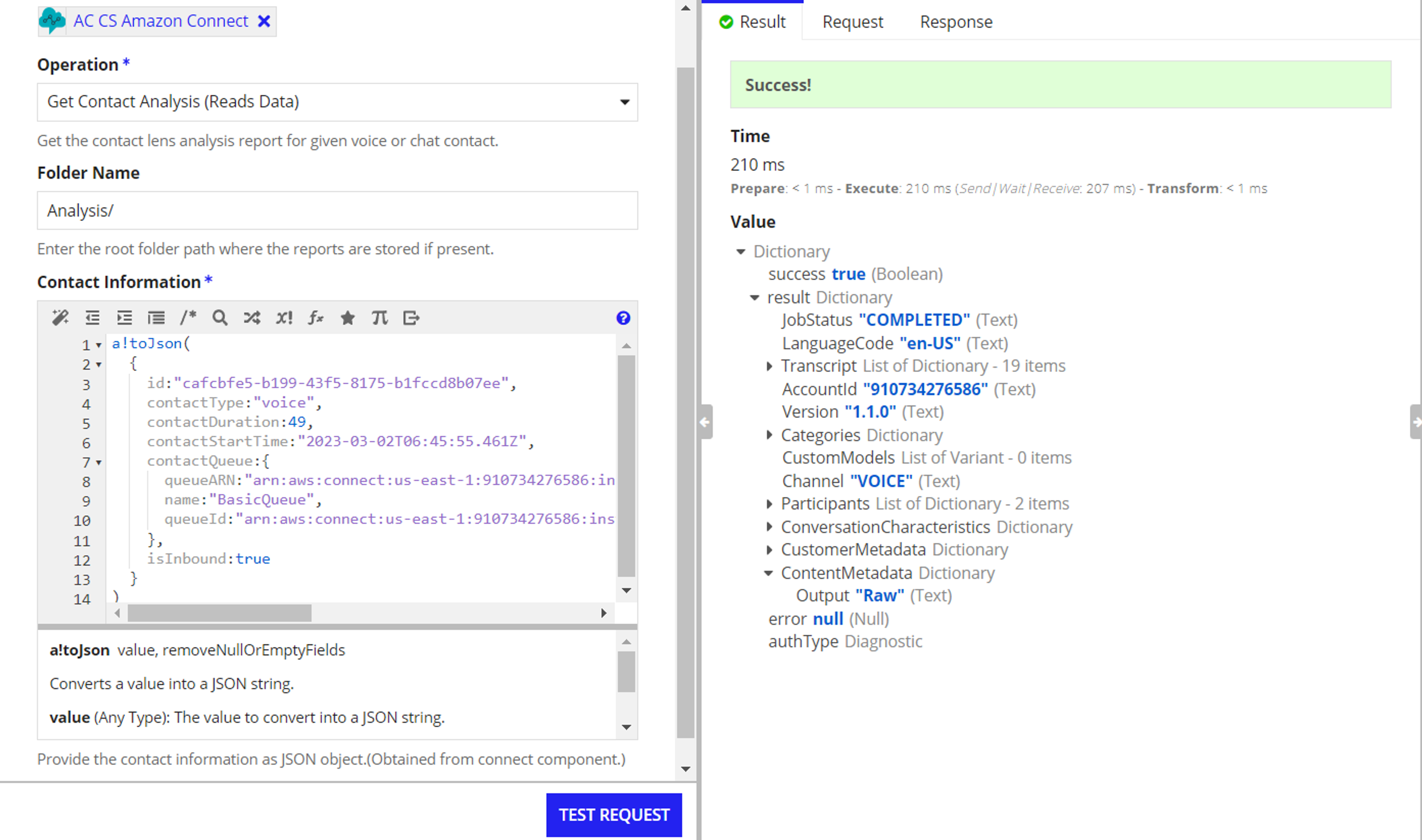1422x840 pixels.
Task: Click the format lines list icon
Action: pyautogui.click(x=156, y=318)
